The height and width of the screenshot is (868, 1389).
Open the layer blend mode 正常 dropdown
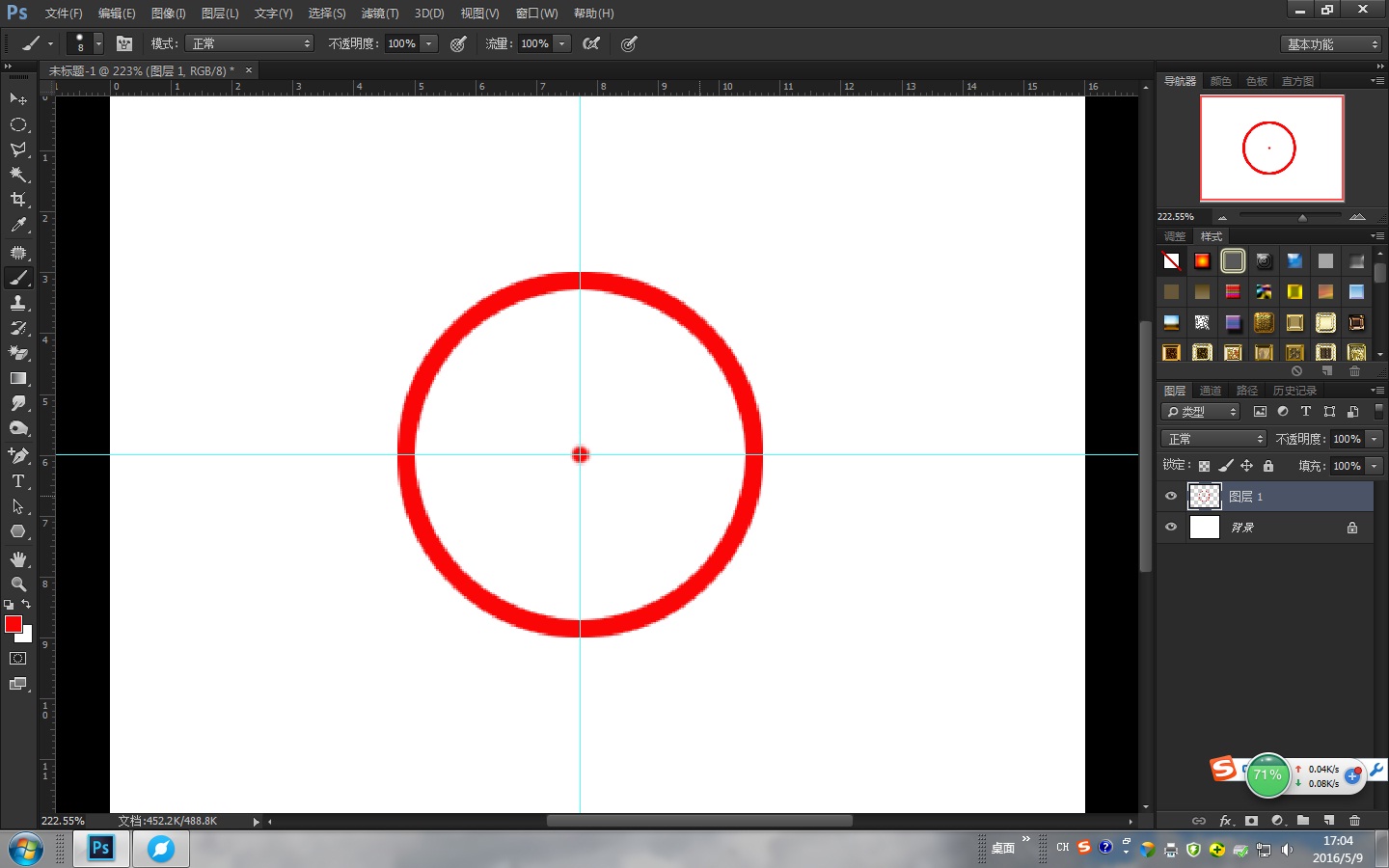click(1213, 439)
